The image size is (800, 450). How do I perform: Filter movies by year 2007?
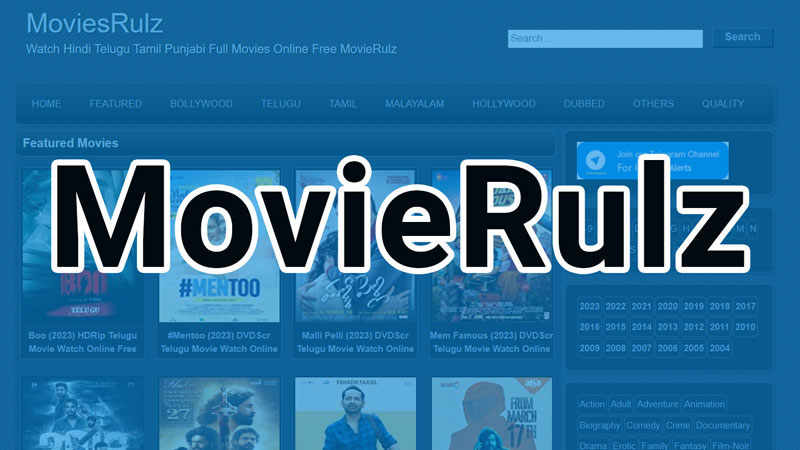coord(641,348)
